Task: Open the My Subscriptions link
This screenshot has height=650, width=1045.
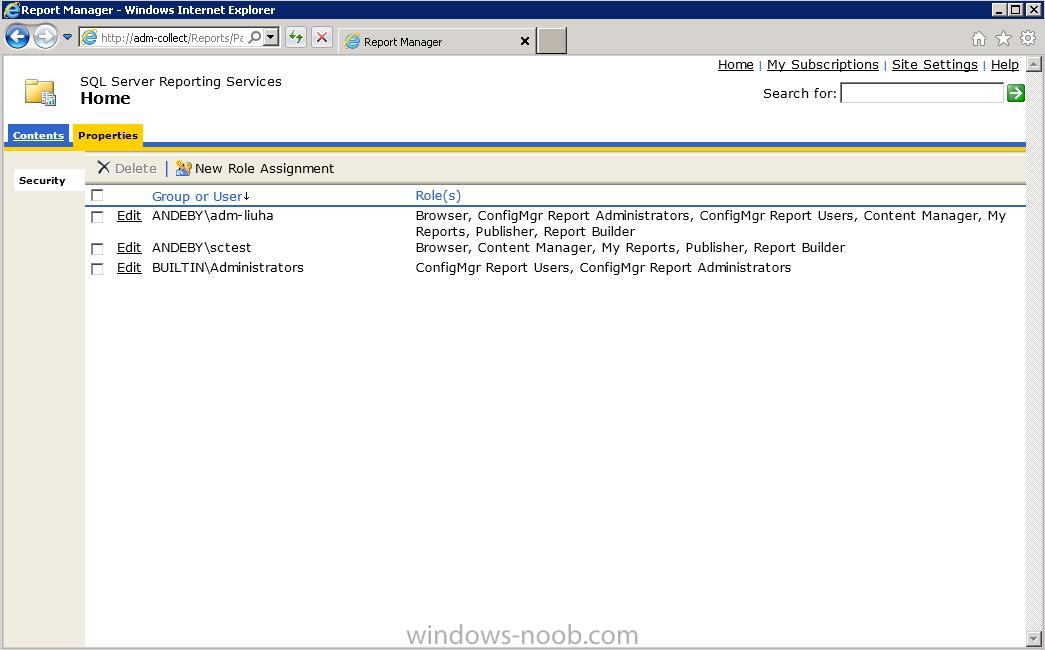Action: click(822, 65)
